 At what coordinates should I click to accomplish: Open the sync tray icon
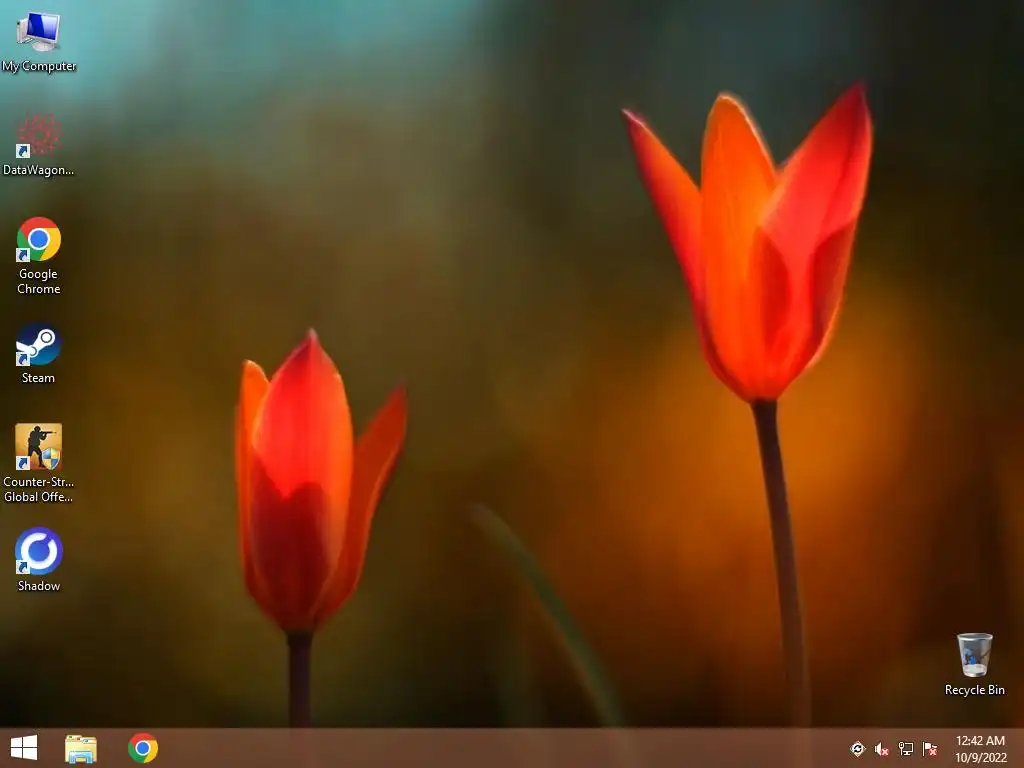click(857, 748)
